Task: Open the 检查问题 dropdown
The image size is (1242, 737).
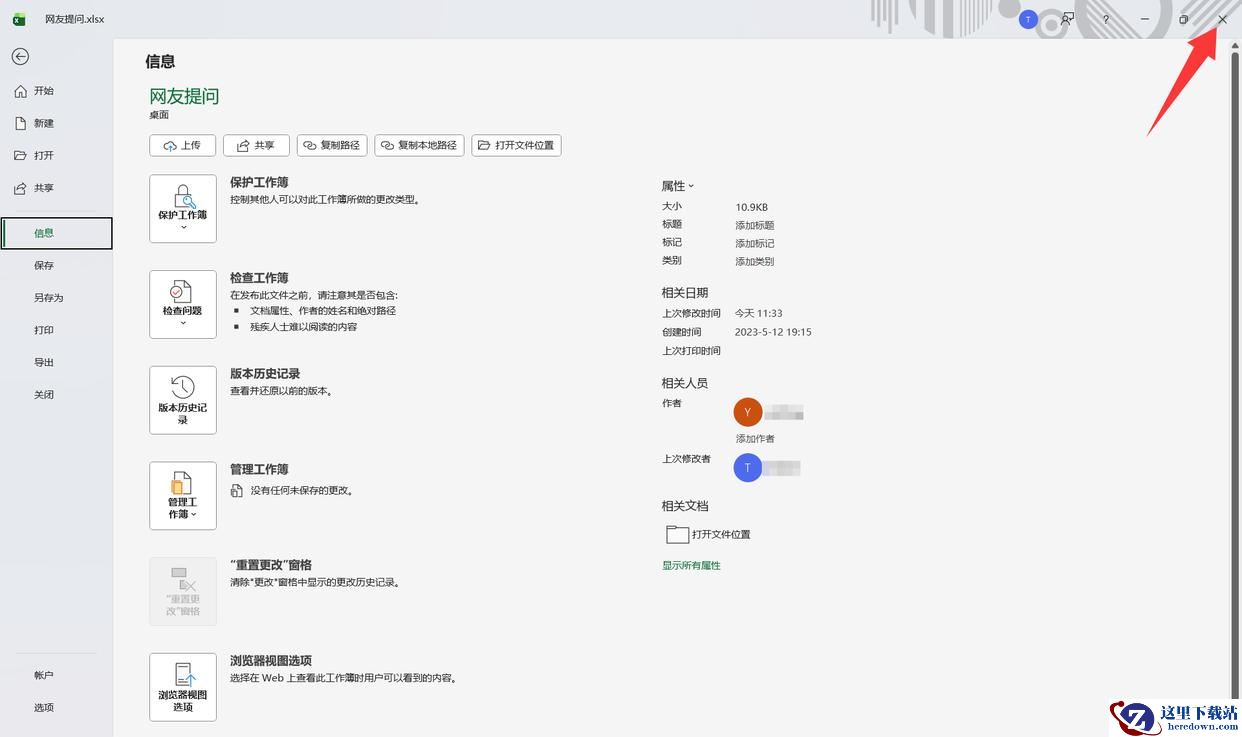Action: [183, 304]
